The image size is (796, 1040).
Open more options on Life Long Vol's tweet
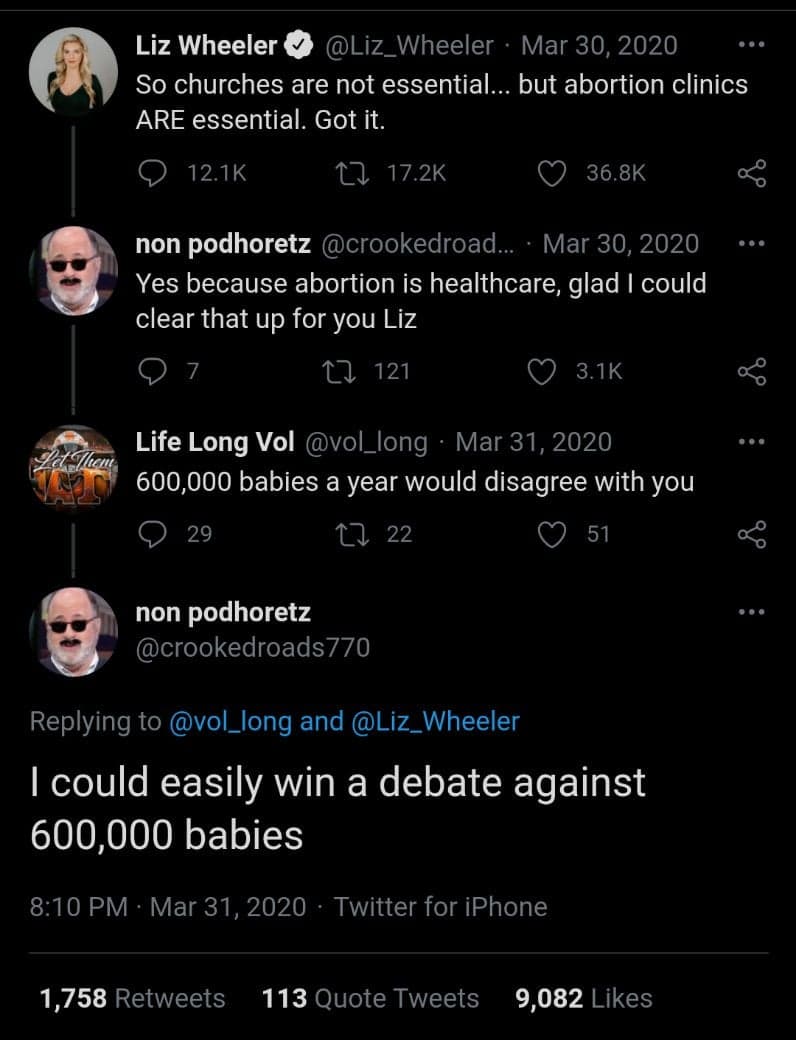[752, 441]
